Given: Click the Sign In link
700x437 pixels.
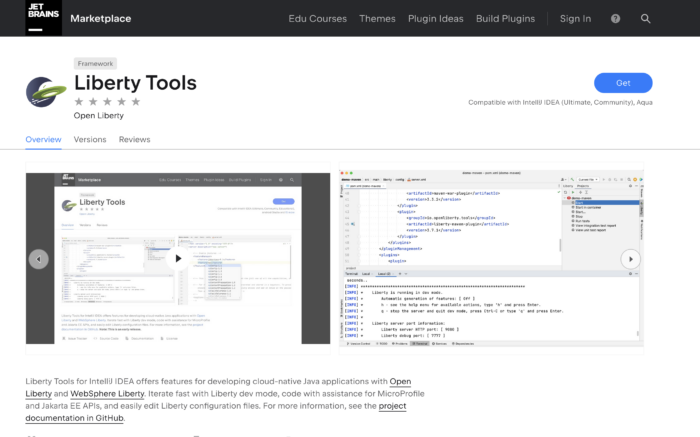Looking at the screenshot, I should (575, 19).
